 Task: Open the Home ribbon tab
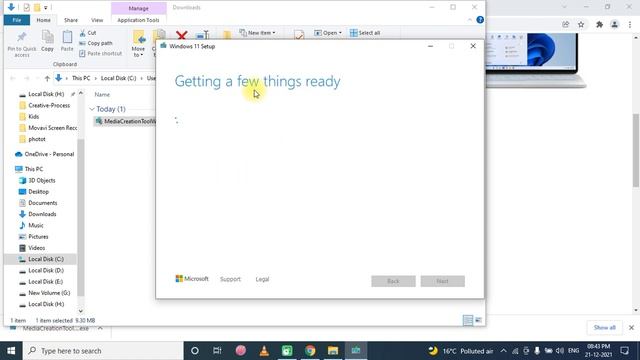pyautogui.click(x=44, y=20)
